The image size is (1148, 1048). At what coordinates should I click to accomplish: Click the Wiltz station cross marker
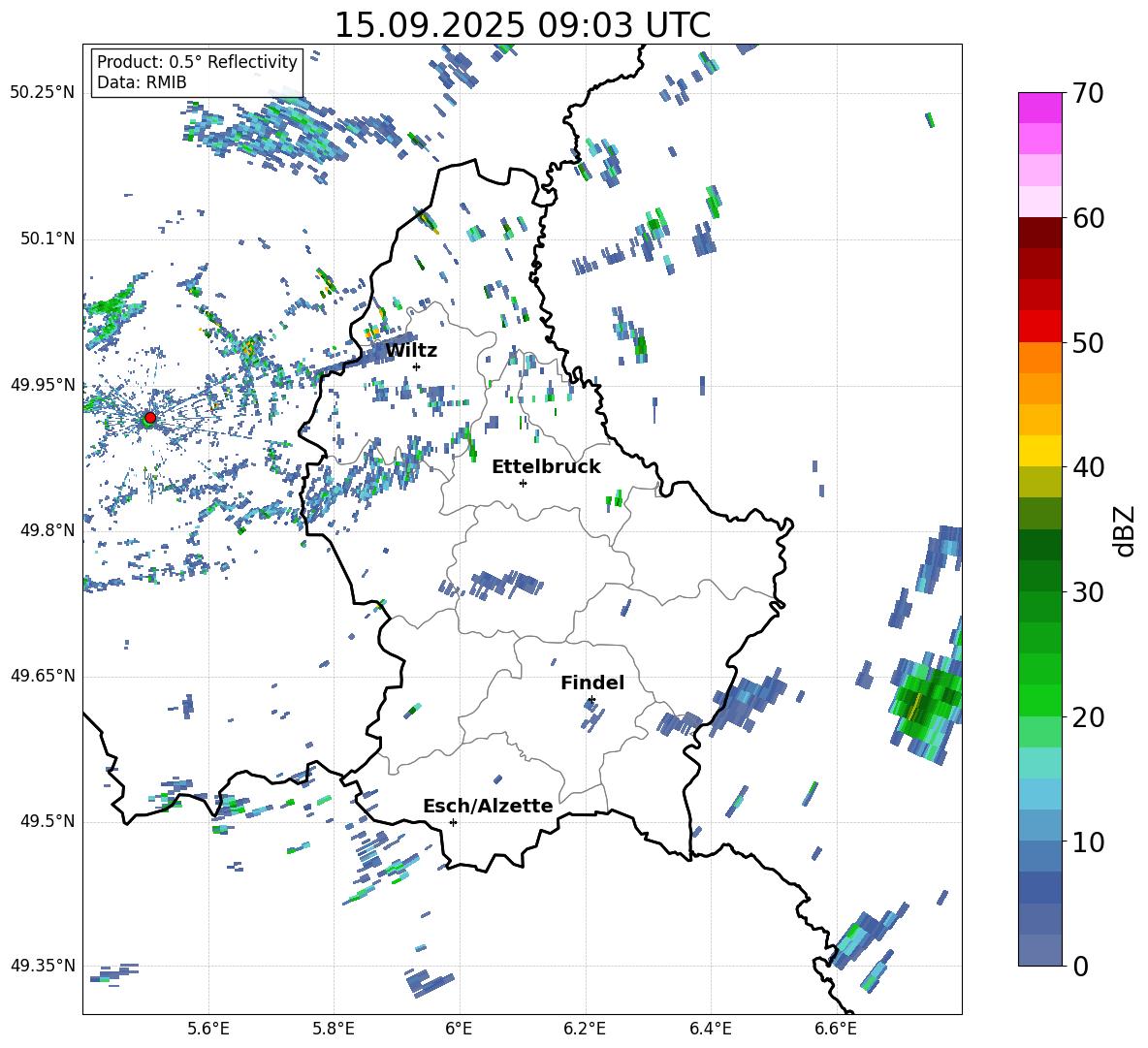417,366
